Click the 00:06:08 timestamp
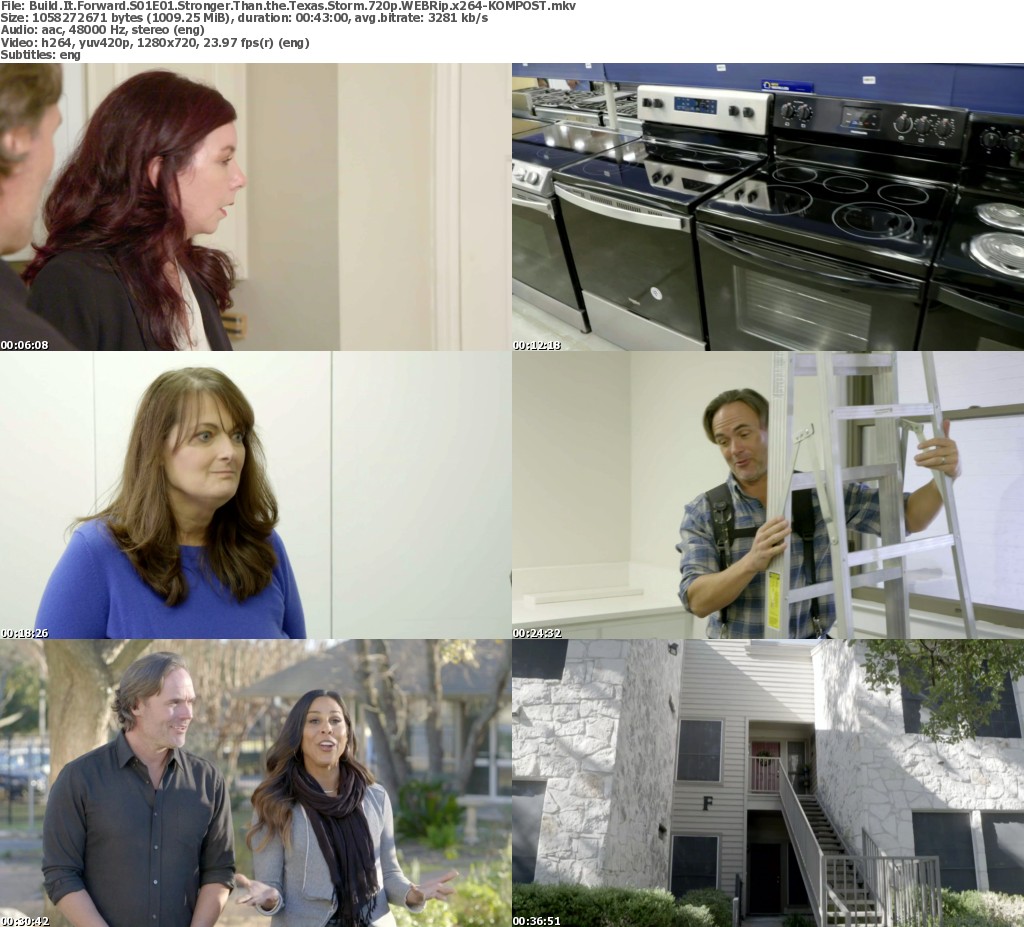Viewport: 1024px width, 927px height. pyautogui.click(x=25, y=345)
